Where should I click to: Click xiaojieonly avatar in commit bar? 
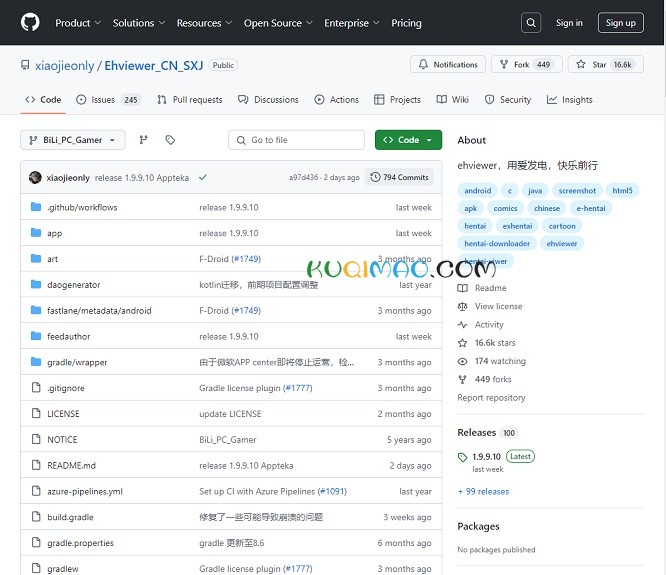pyautogui.click(x=35, y=177)
